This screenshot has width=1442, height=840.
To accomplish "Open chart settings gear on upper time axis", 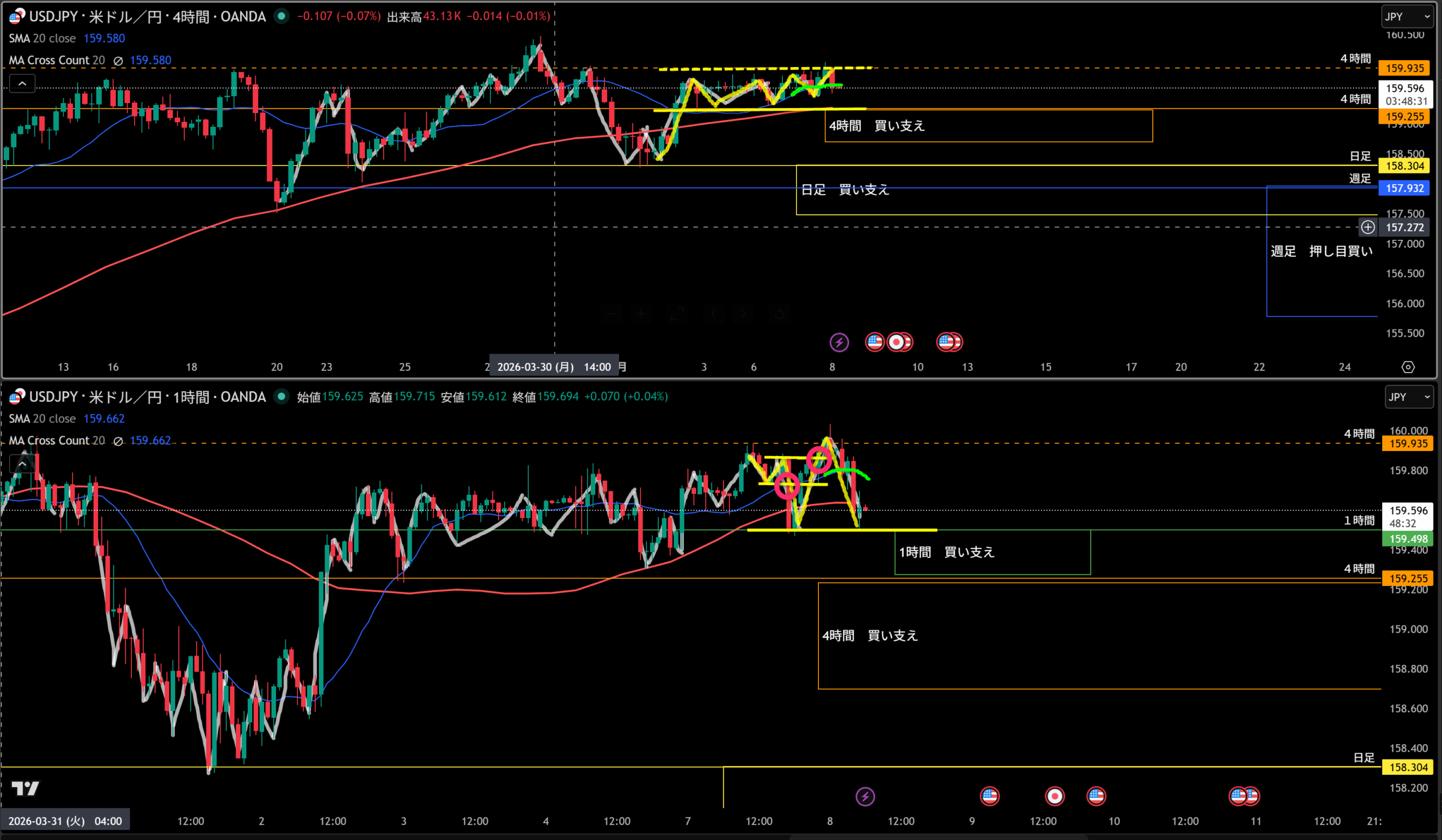I will [x=1408, y=367].
